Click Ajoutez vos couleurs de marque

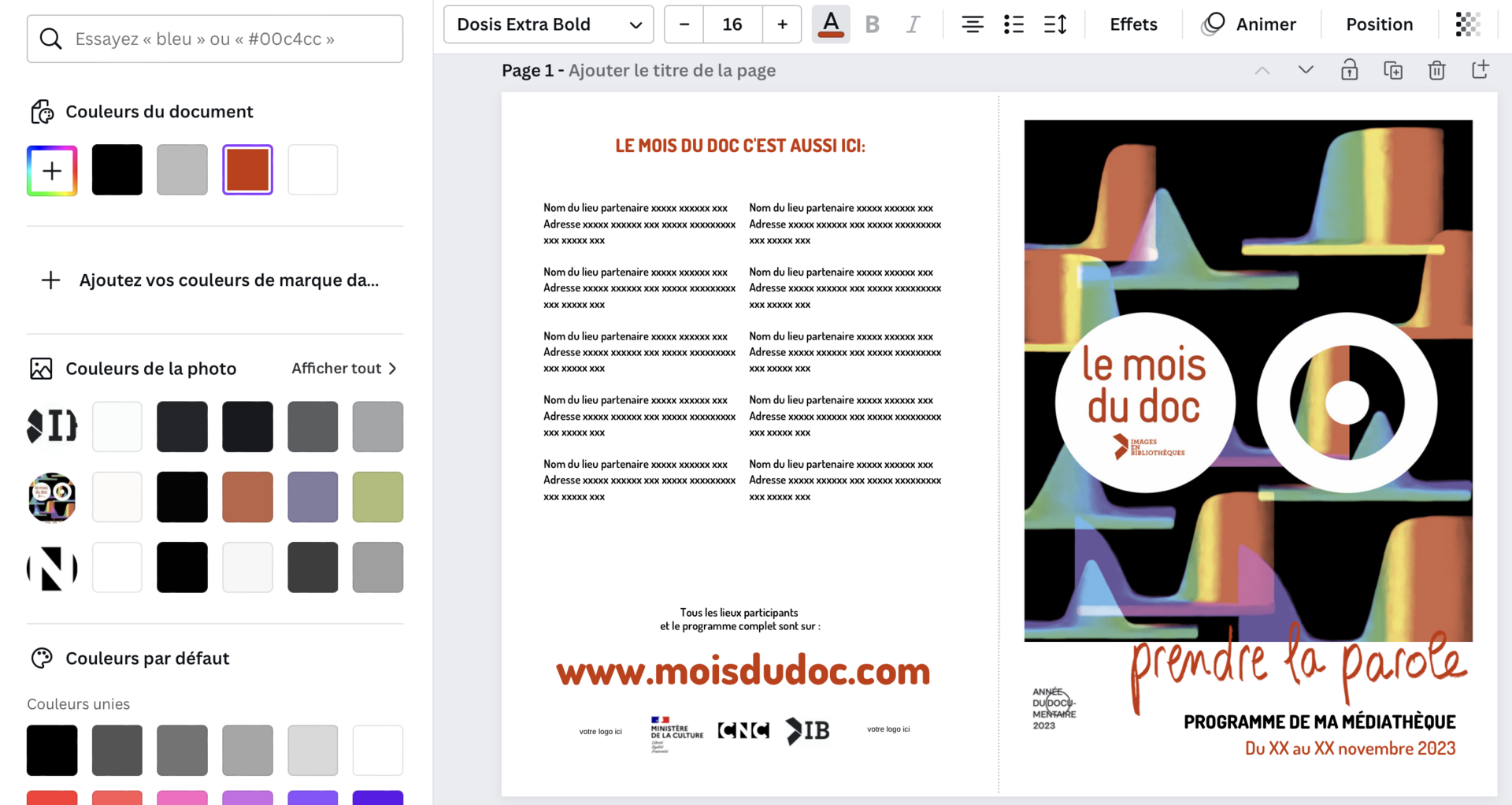coord(215,280)
